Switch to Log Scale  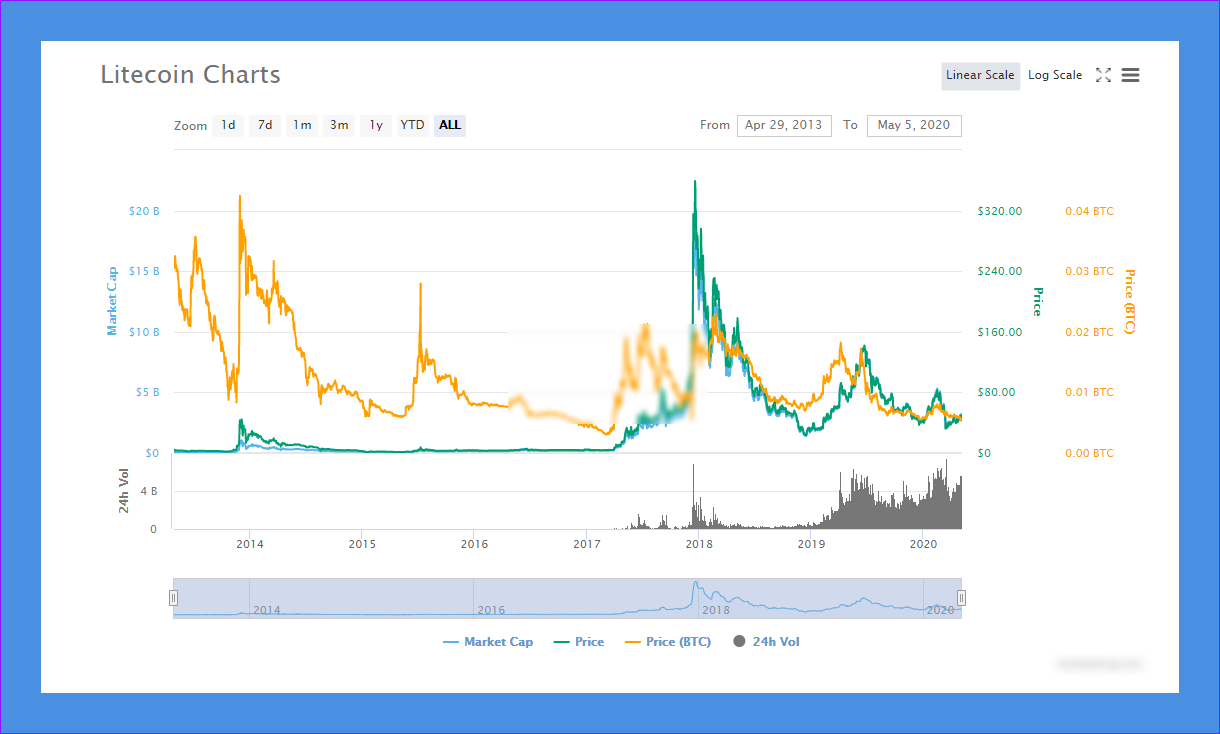1055,76
